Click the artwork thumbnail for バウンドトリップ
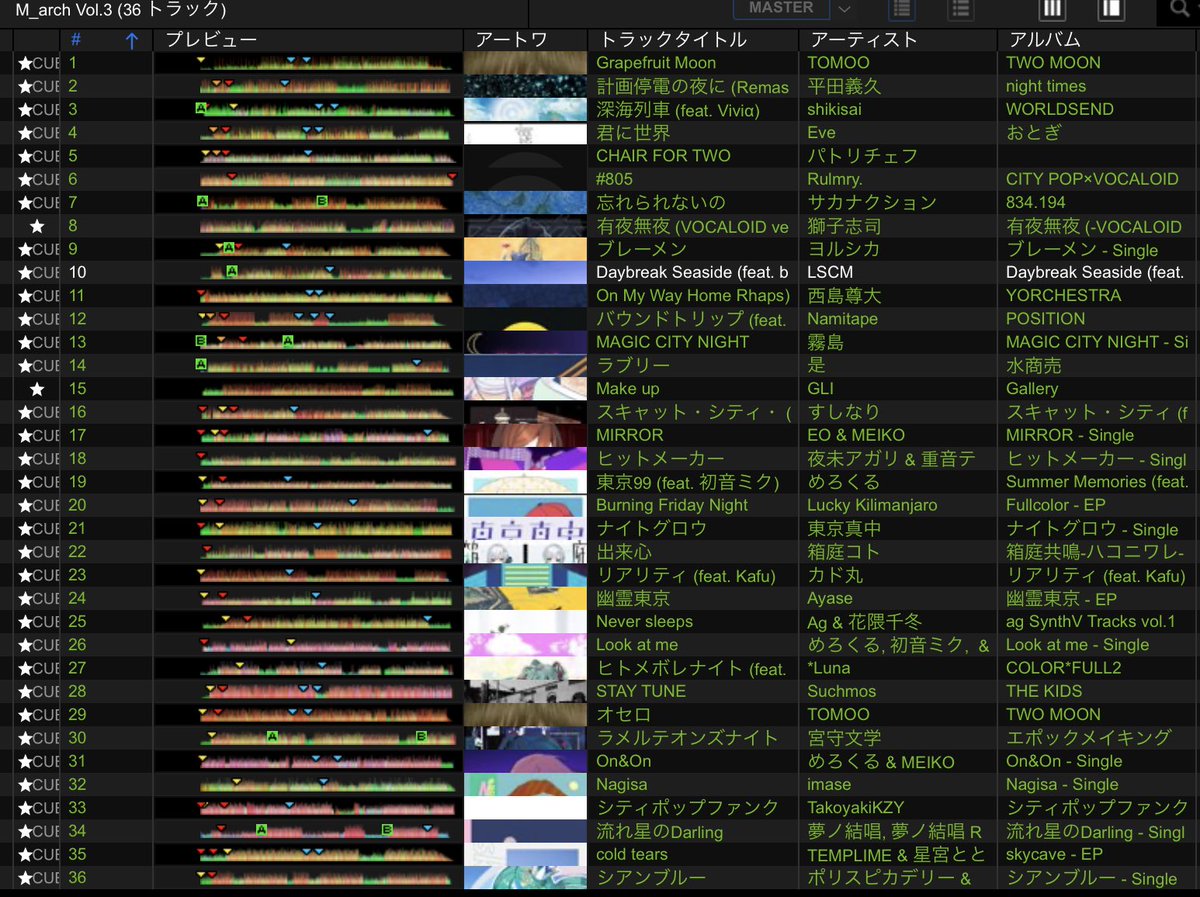The image size is (1200, 897). (525, 319)
